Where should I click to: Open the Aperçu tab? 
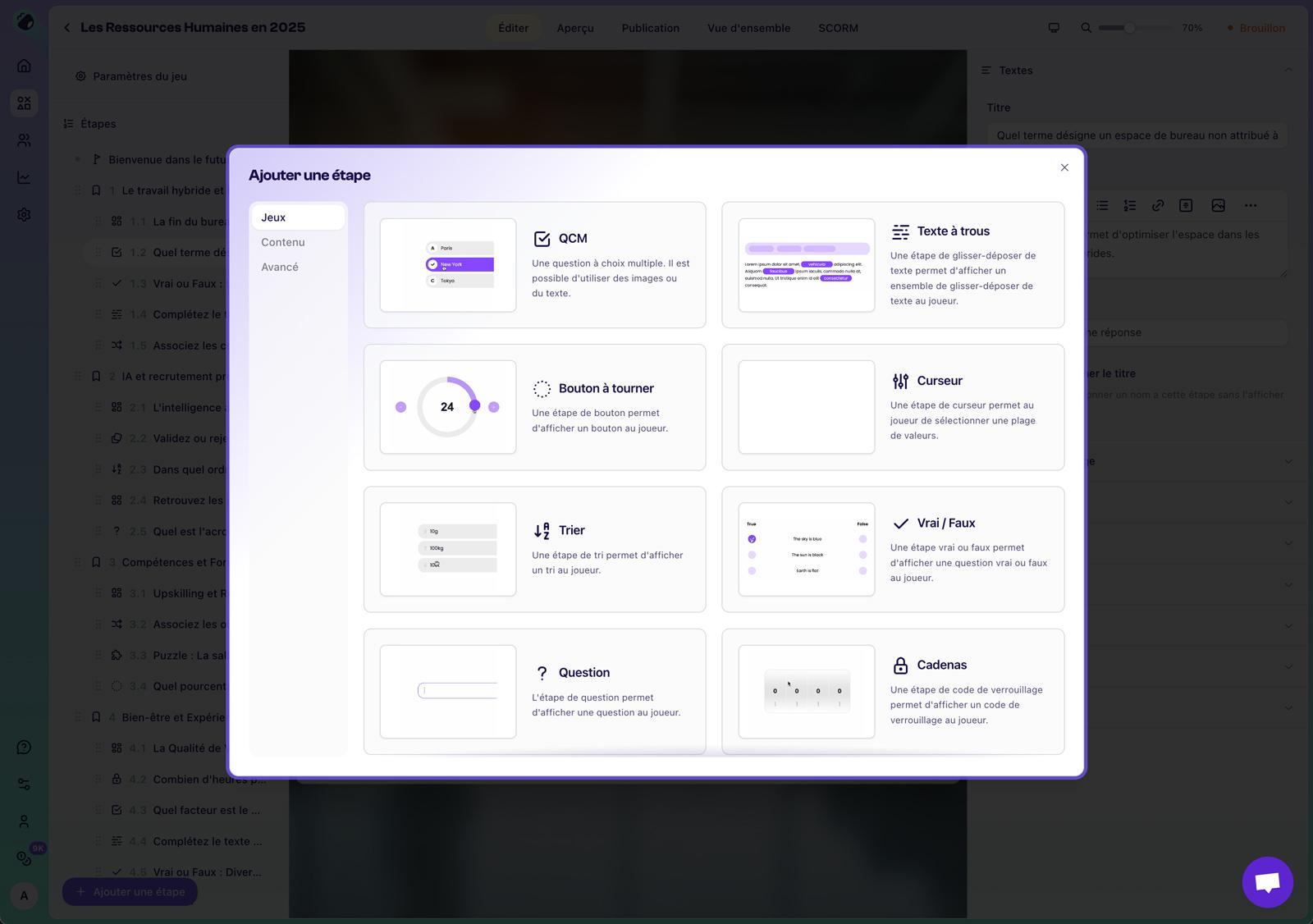(574, 28)
